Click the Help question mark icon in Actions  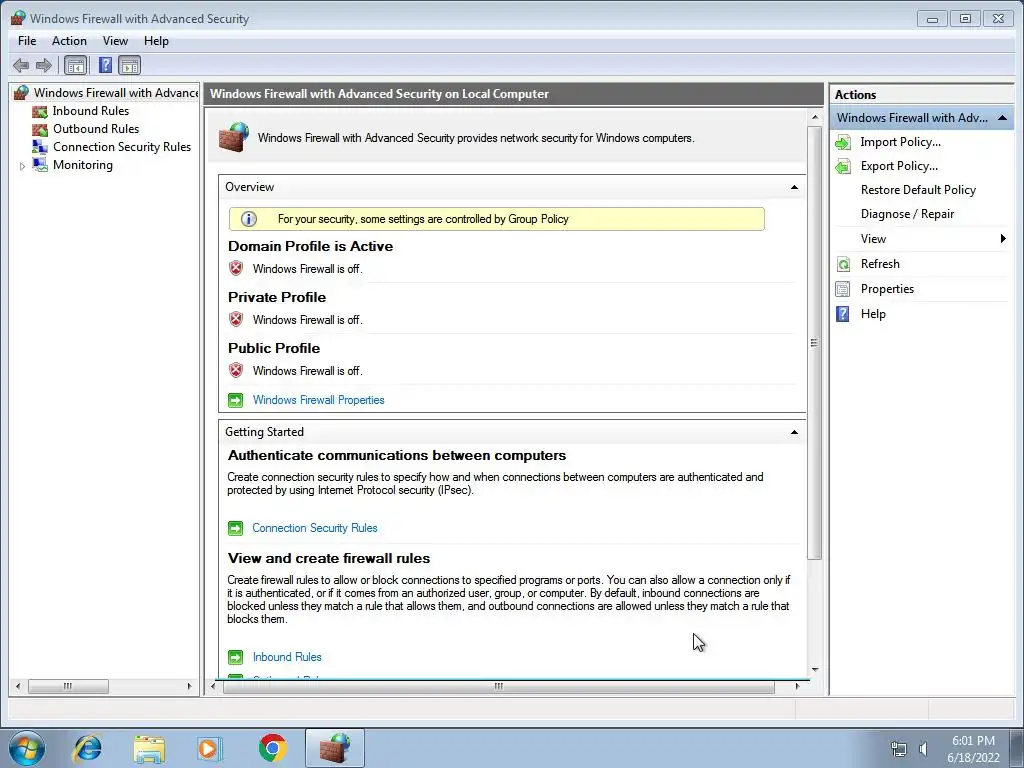tap(843, 314)
